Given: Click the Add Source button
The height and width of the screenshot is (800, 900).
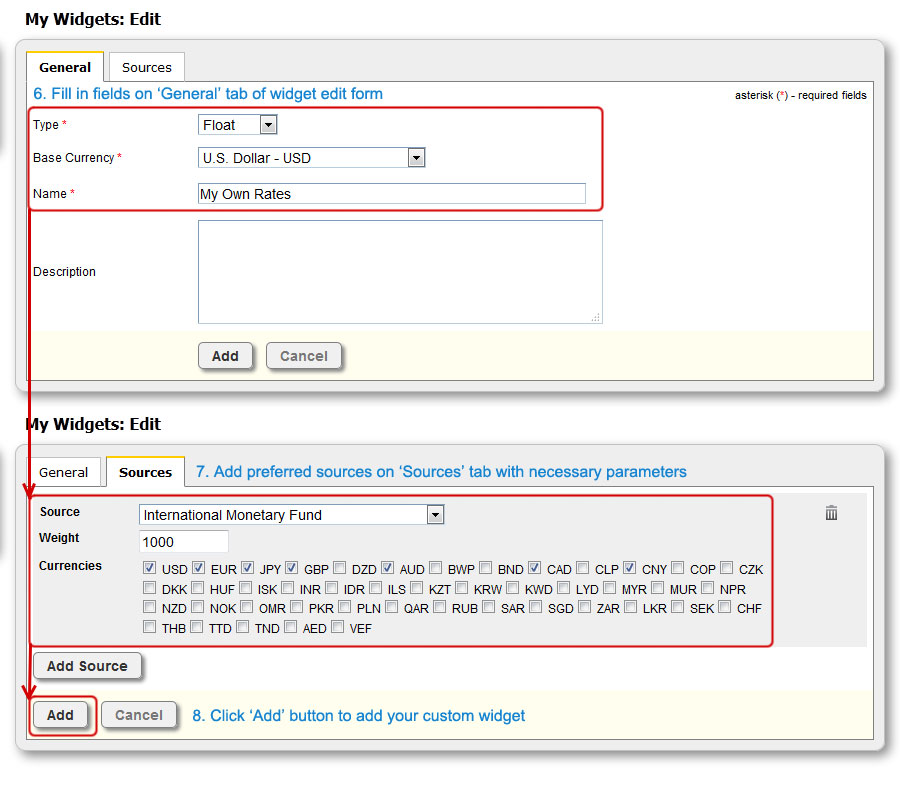Looking at the screenshot, I should tap(87, 666).
